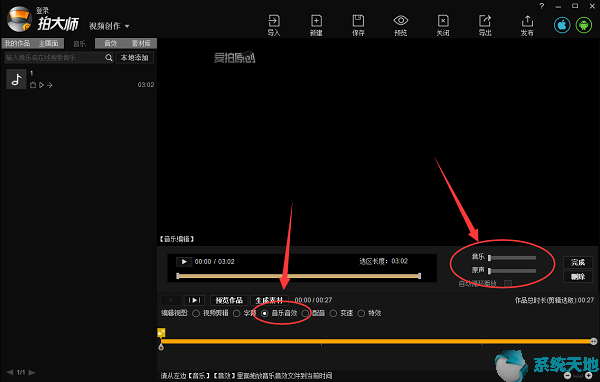Viewport: 600px width, 382px height.
Task: Click the magnifier search icon
Action: pyautogui.click(x=109, y=57)
